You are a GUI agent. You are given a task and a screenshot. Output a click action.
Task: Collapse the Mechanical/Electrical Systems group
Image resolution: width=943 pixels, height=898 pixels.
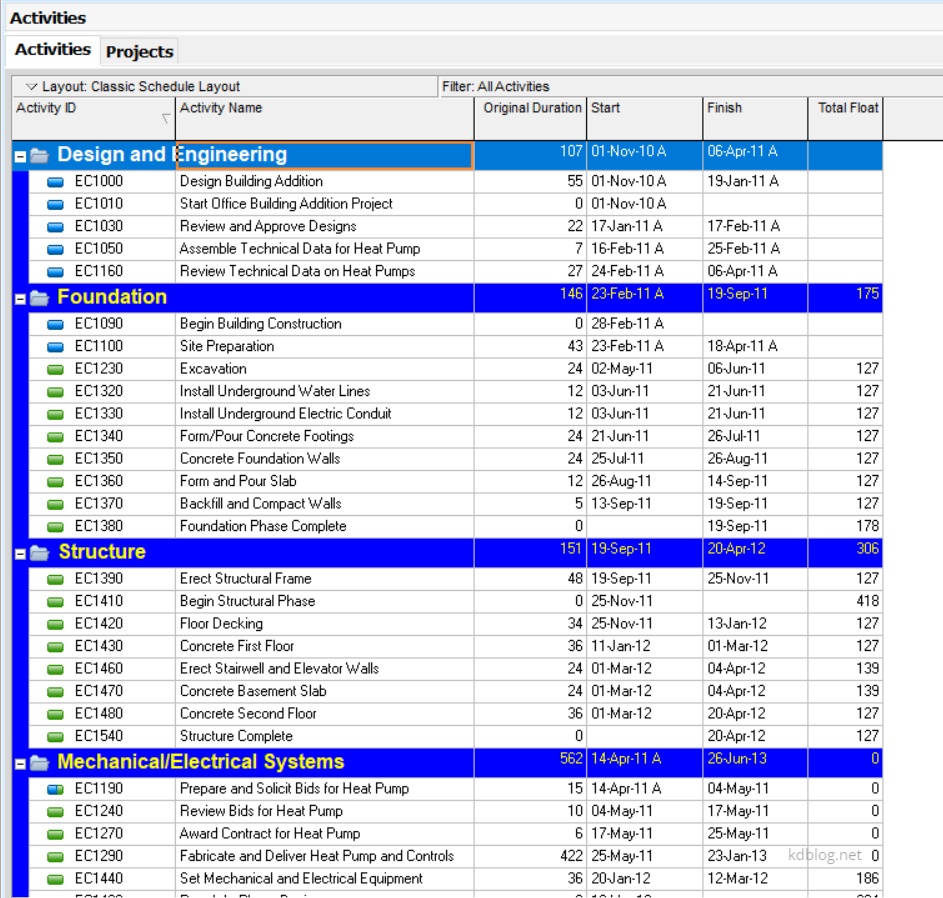(20, 763)
